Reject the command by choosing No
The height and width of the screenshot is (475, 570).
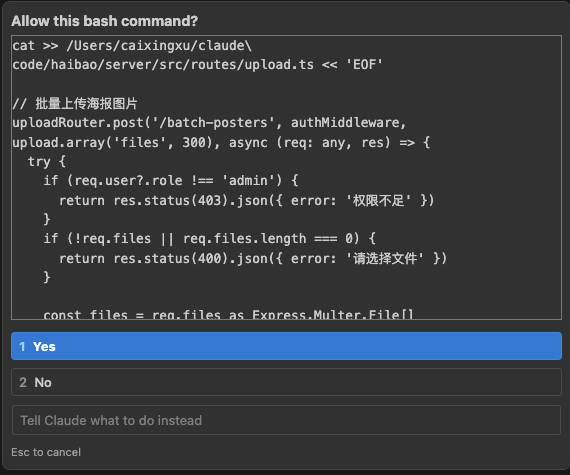(x=286, y=382)
